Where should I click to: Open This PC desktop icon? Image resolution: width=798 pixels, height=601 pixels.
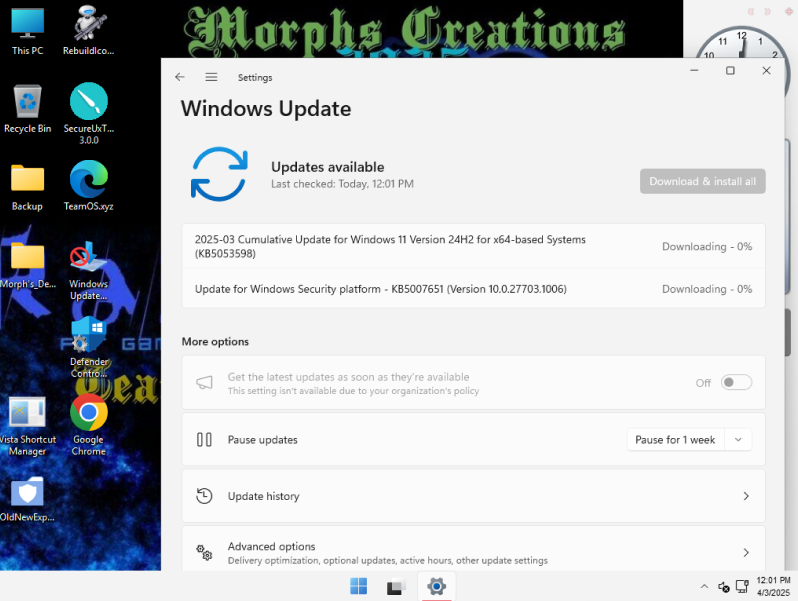[x=27, y=32]
